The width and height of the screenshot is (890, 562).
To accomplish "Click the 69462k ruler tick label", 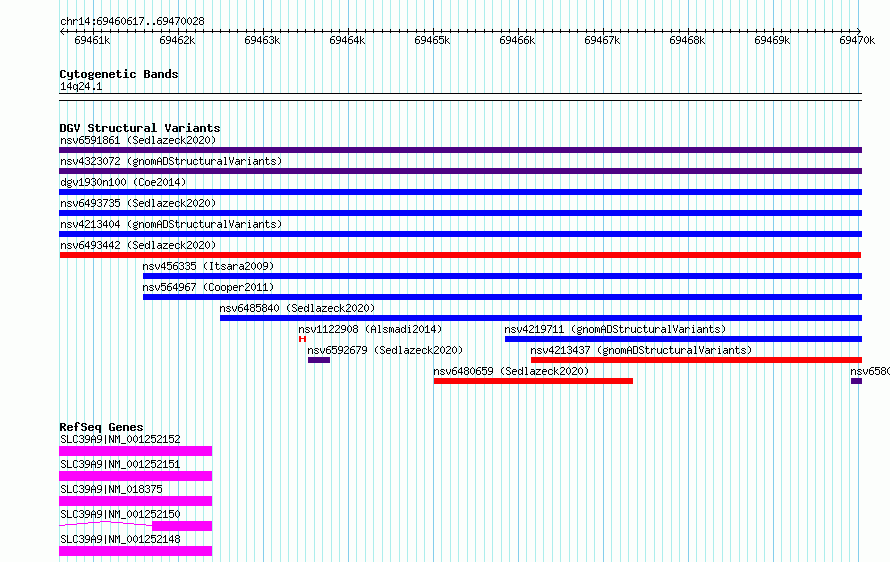I will pyautogui.click(x=177, y=40).
